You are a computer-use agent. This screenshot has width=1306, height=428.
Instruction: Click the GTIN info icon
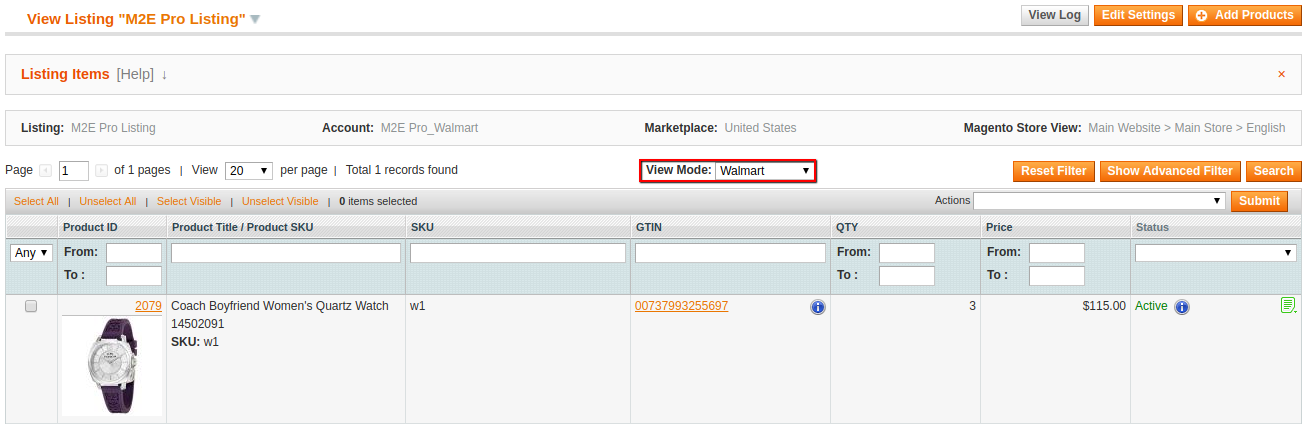tap(817, 307)
